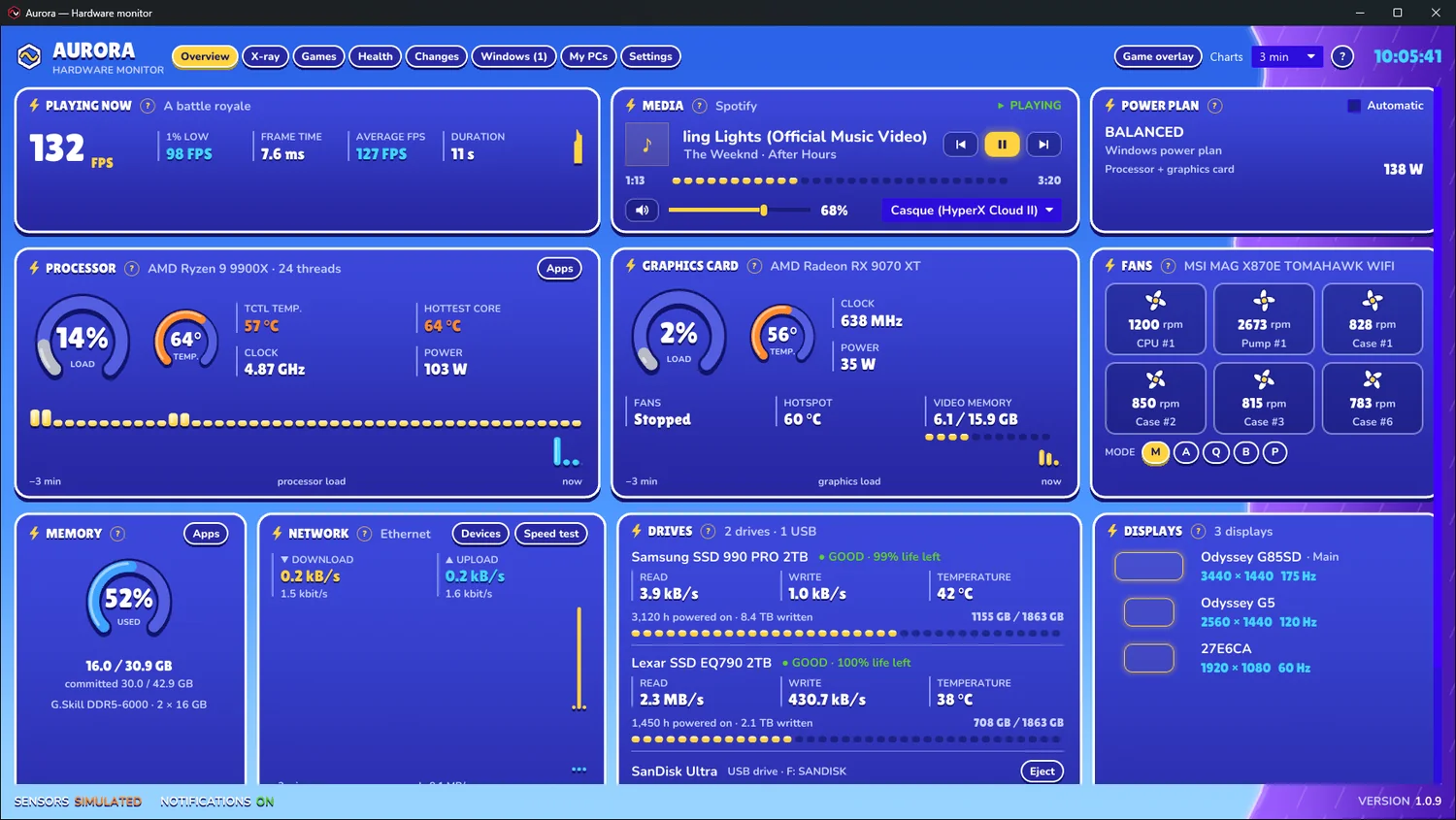Click the Power Plan help icon
This screenshot has height=820, width=1456.
[x=1215, y=106]
